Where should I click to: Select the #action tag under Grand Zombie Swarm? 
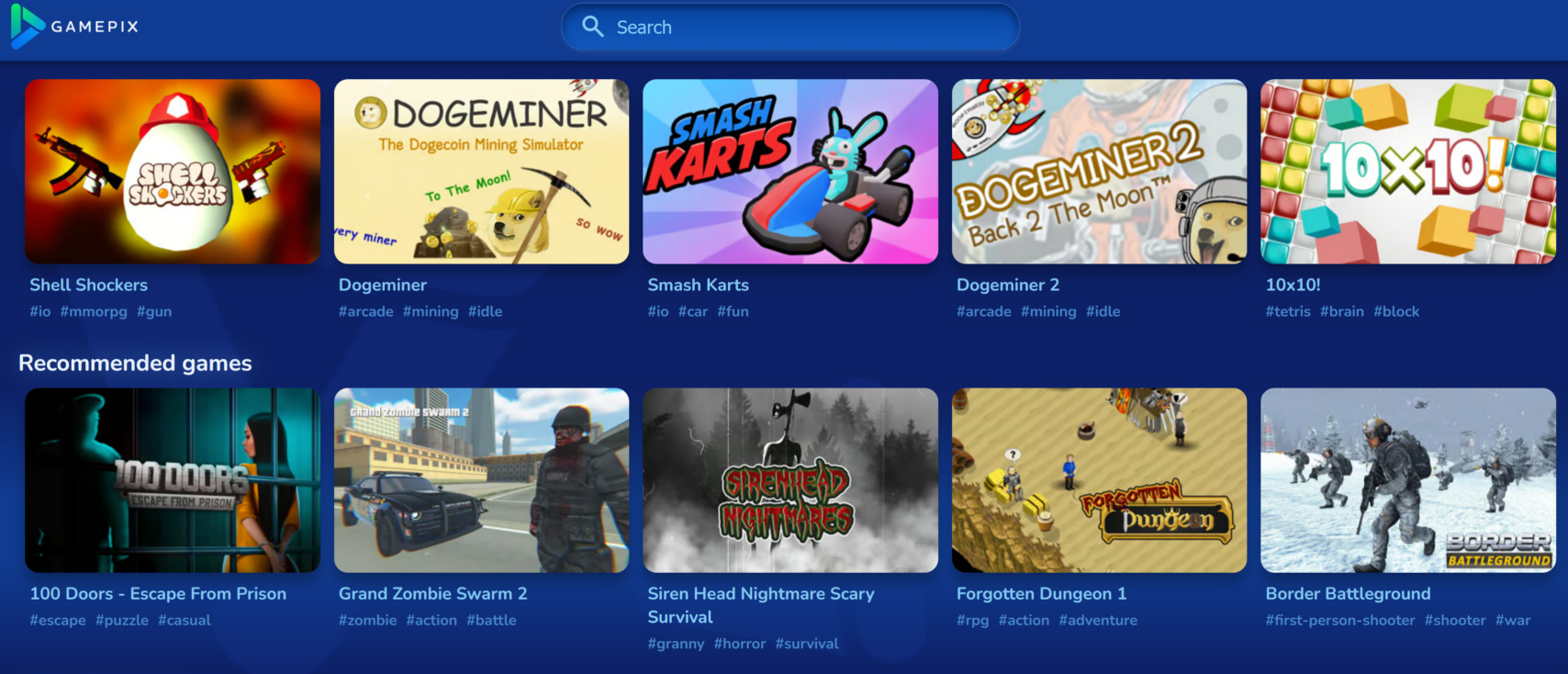coord(431,620)
